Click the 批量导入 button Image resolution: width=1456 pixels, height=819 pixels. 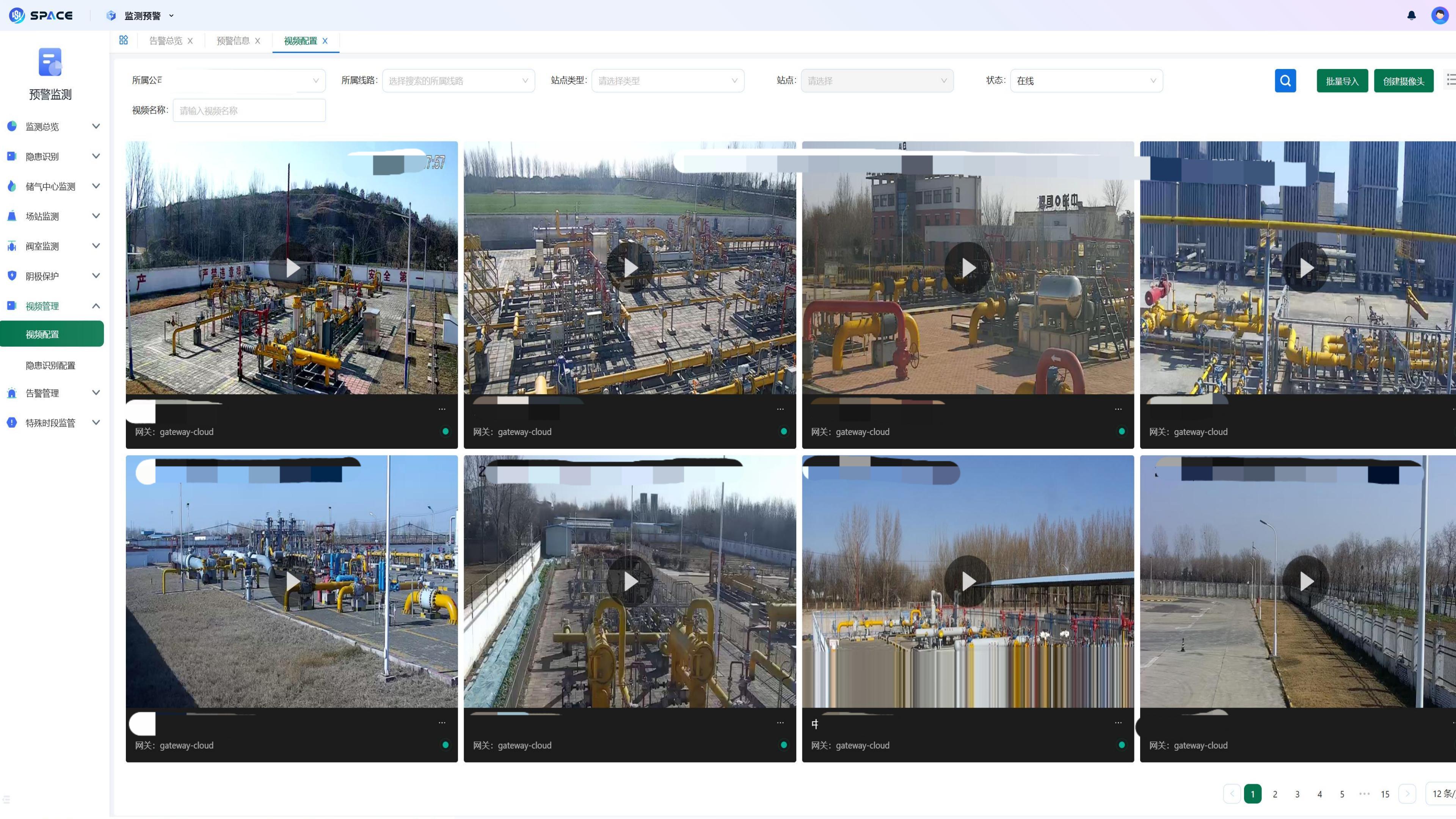point(1342,81)
